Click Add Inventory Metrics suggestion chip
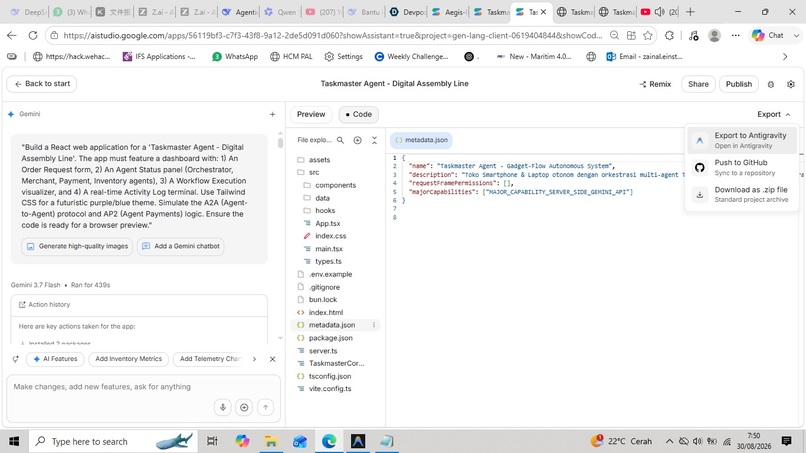The width and height of the screenshot is (806, 453). pos(129,359)
